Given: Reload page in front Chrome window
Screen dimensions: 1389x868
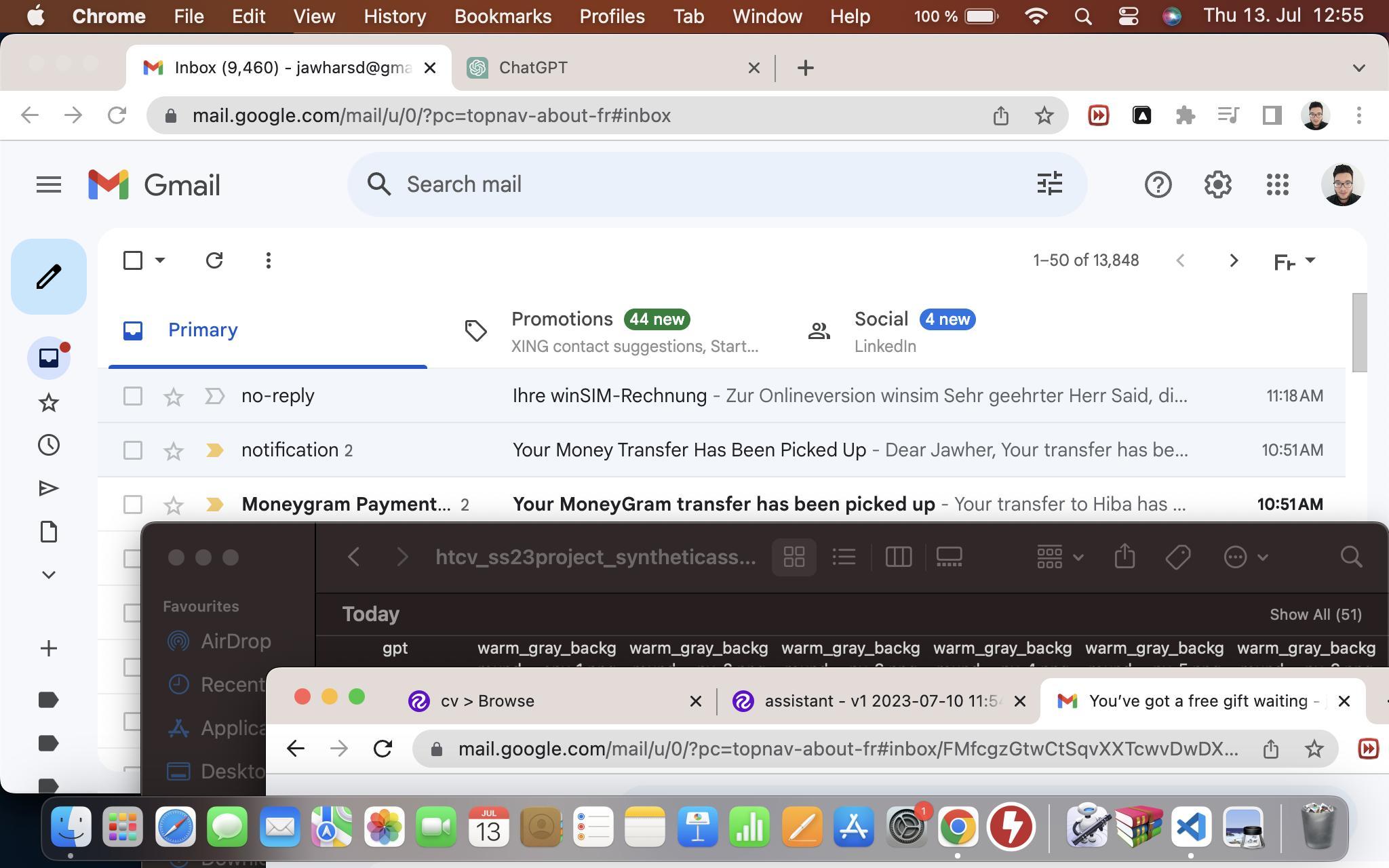Looking at the screenshot, I should (383, 749).
